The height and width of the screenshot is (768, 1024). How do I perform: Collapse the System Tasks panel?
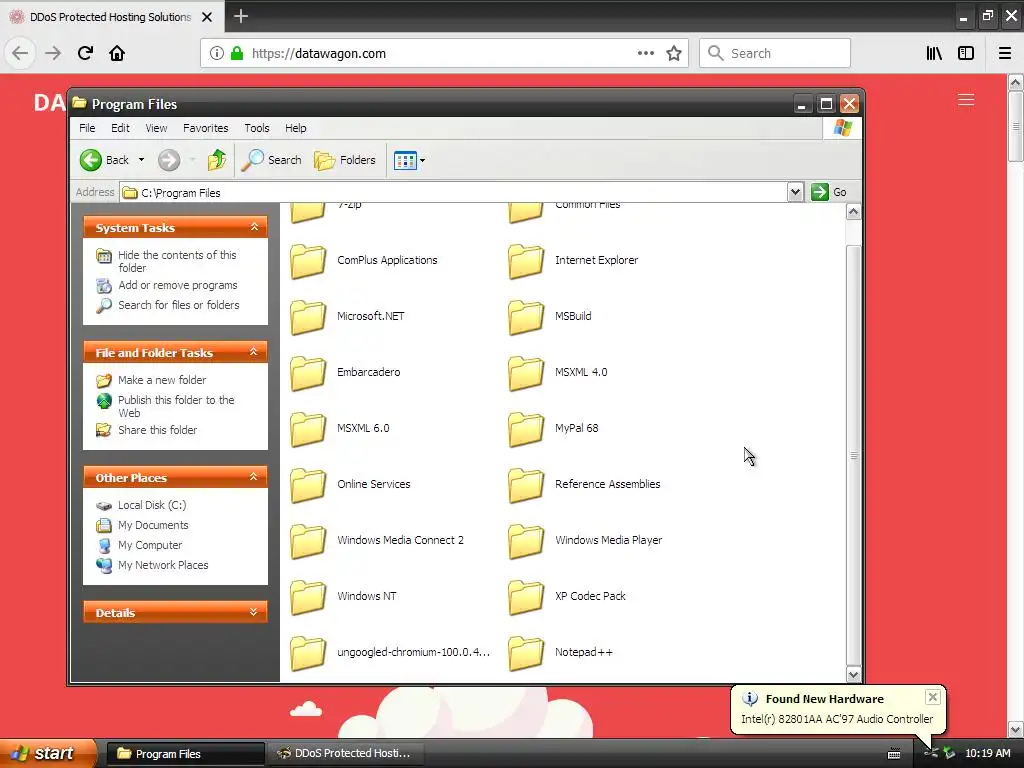pos(254,227)
